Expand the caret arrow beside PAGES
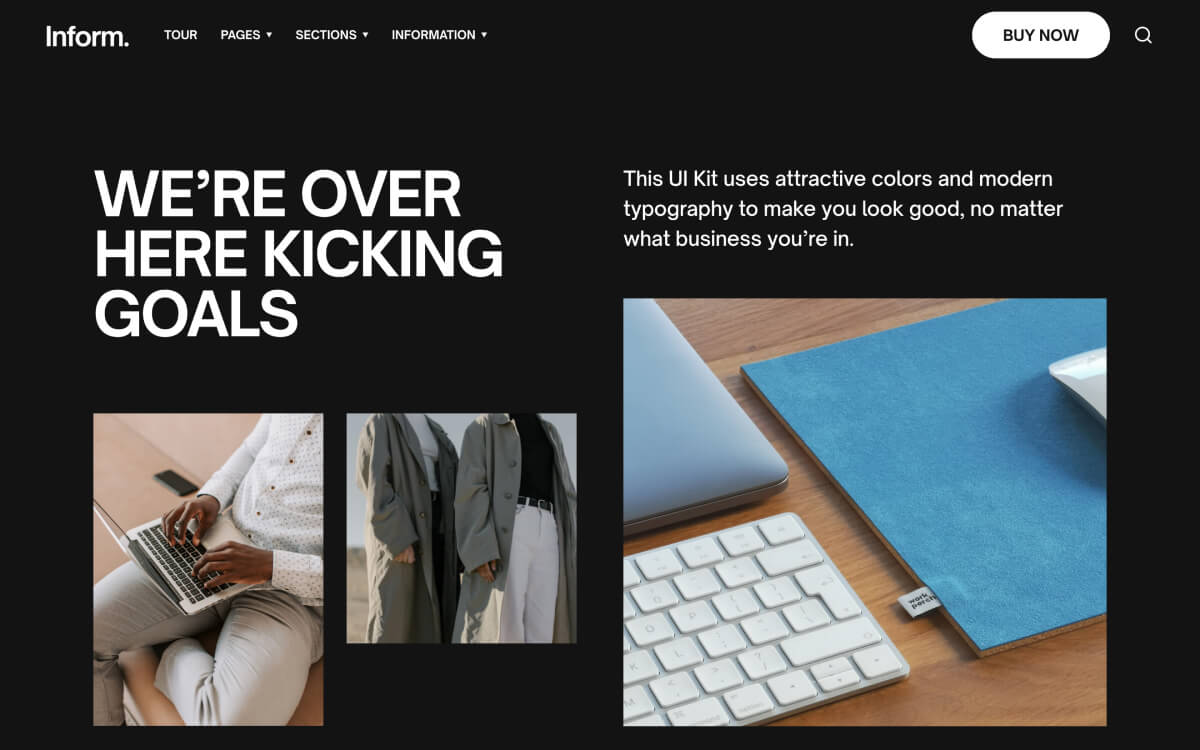1200x750 pixels. (x=268, y=35)
